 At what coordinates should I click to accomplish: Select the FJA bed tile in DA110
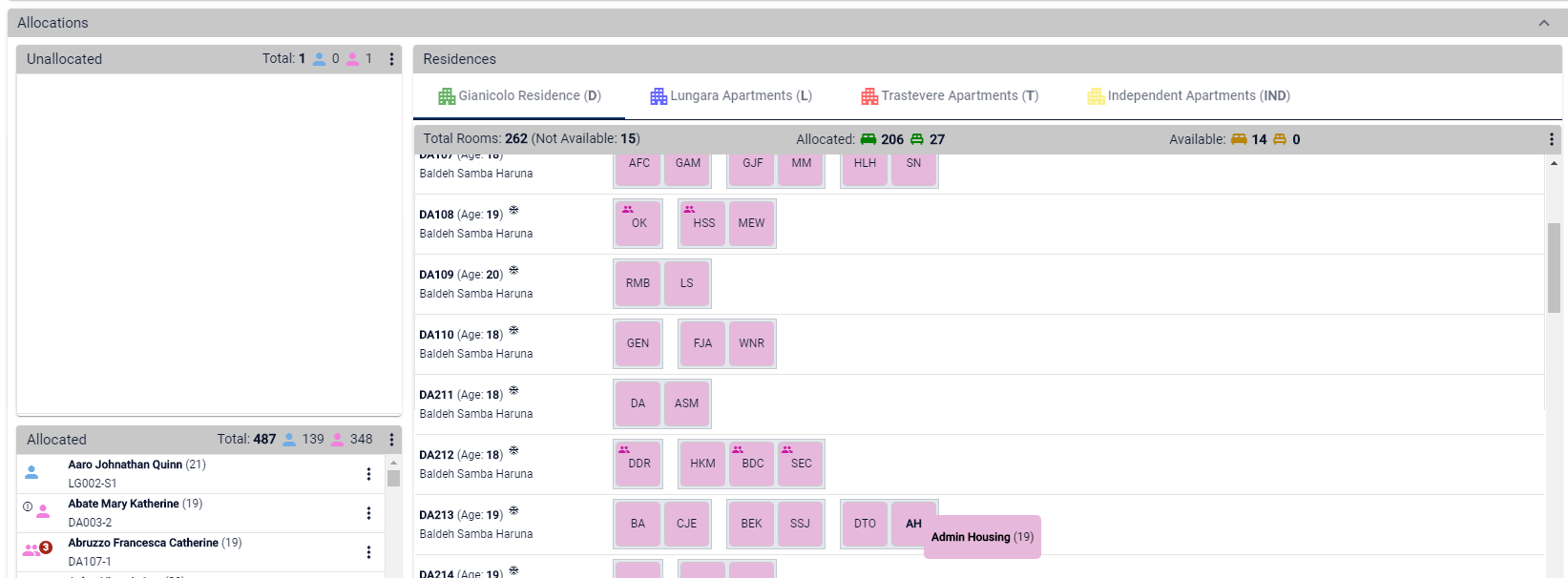coord(703,343)
